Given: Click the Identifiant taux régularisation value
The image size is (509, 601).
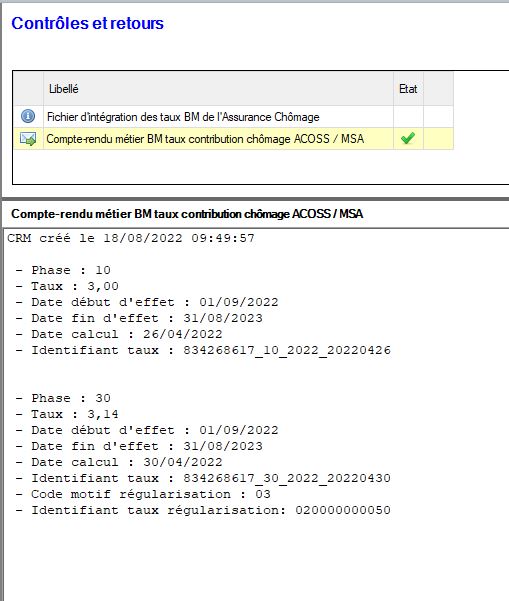Looking at the screenshot, I should point(343,510).
